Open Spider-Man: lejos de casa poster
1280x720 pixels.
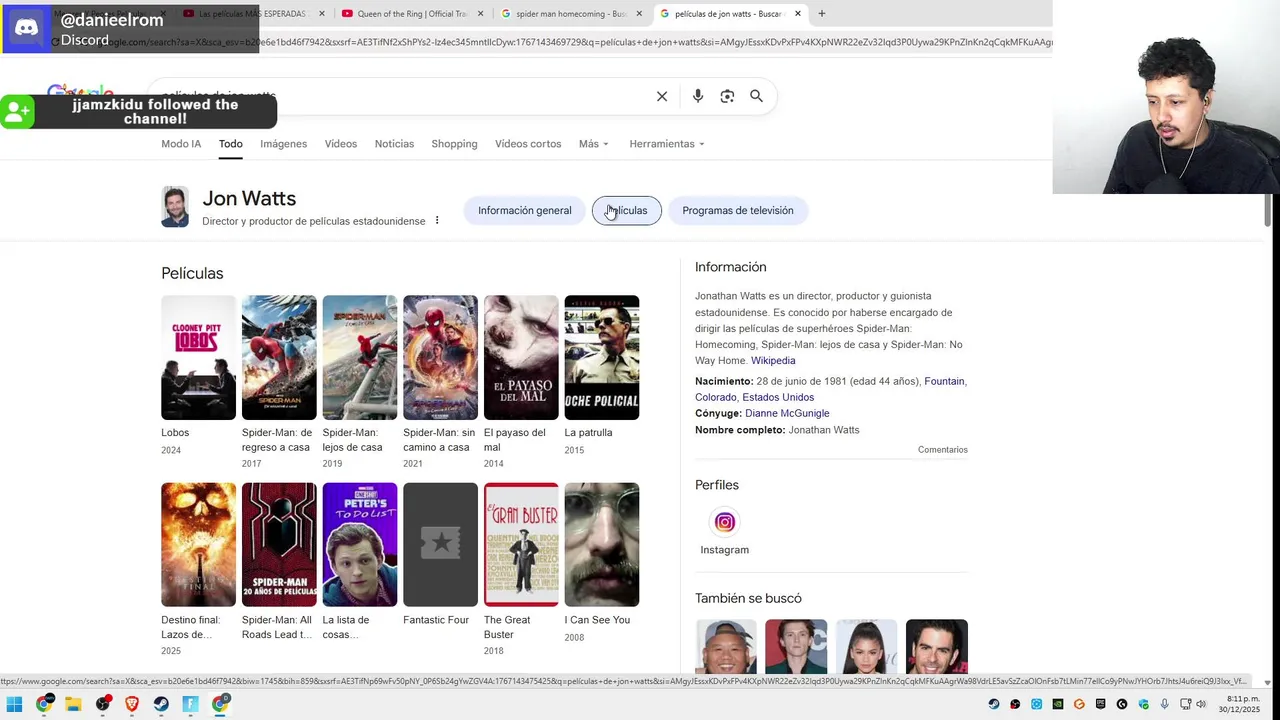coord(360,357)
